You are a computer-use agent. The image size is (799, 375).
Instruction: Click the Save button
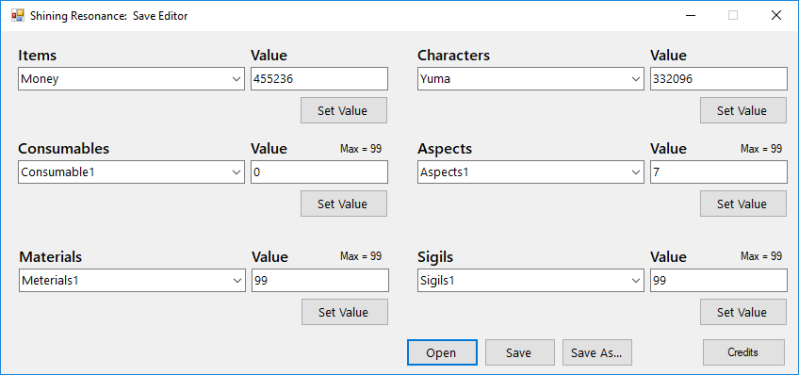(519, 353)
